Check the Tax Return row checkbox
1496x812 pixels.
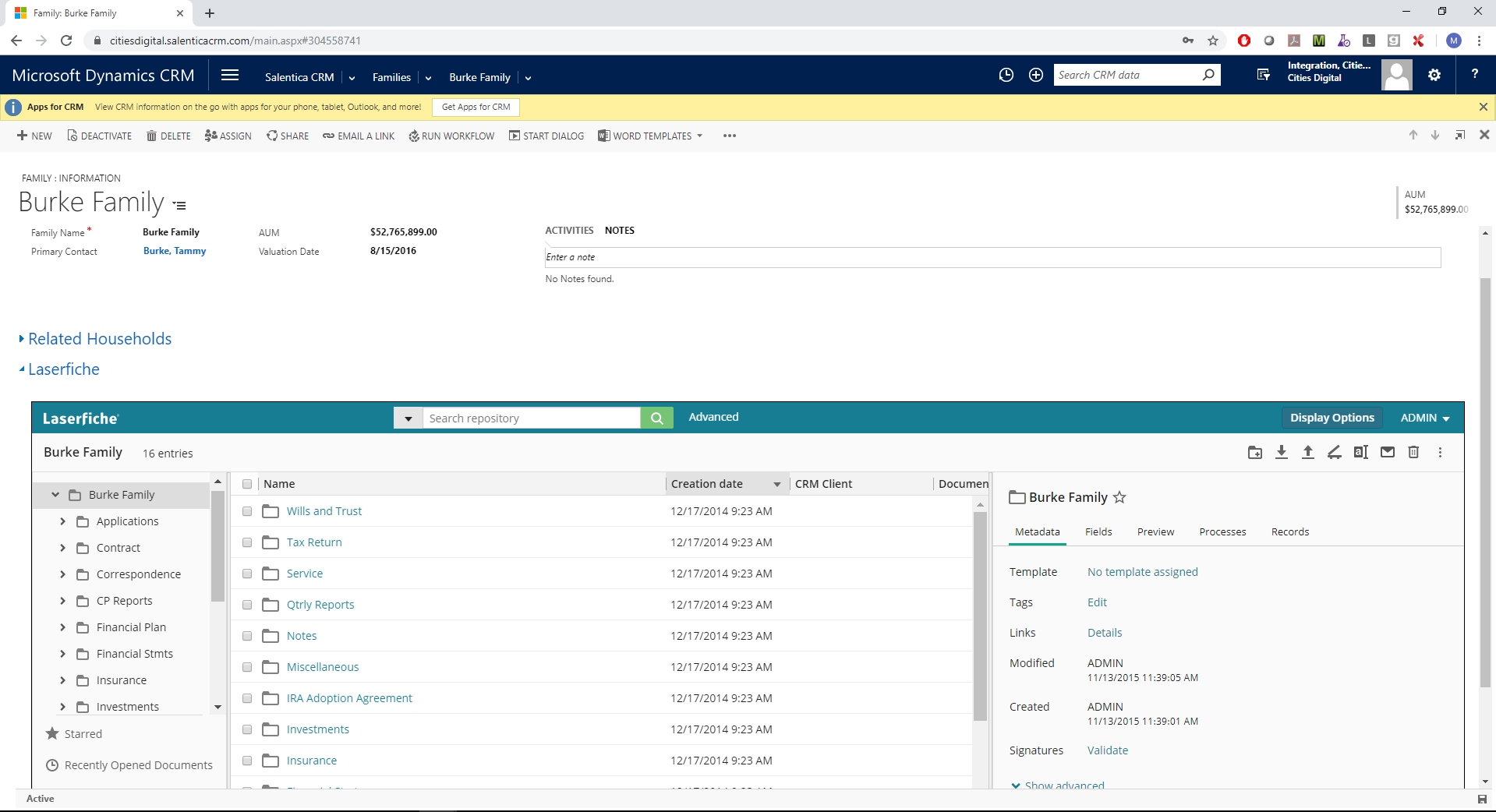coord(247,542)
